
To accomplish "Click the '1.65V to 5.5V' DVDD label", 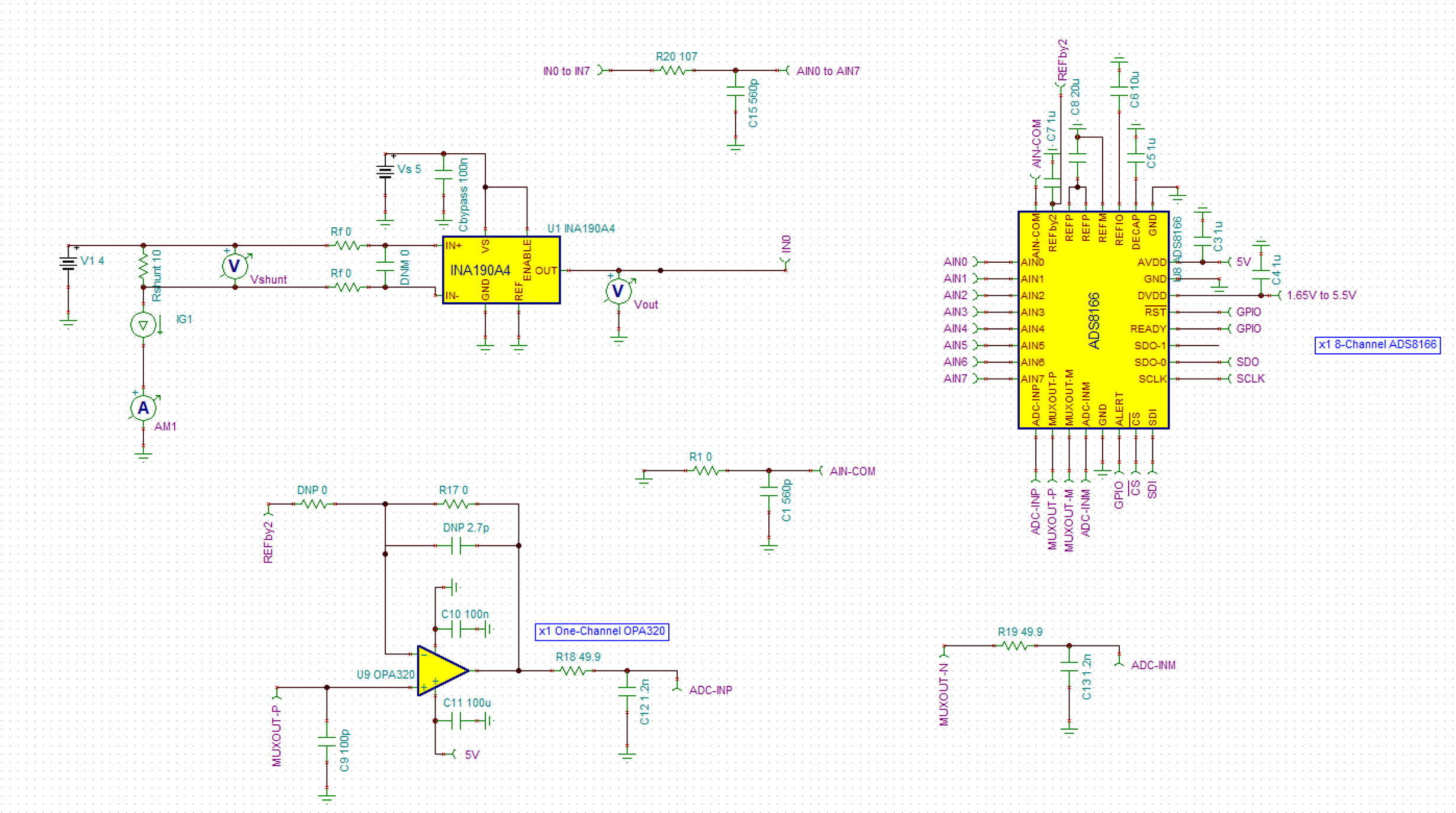I will 1321,295.
